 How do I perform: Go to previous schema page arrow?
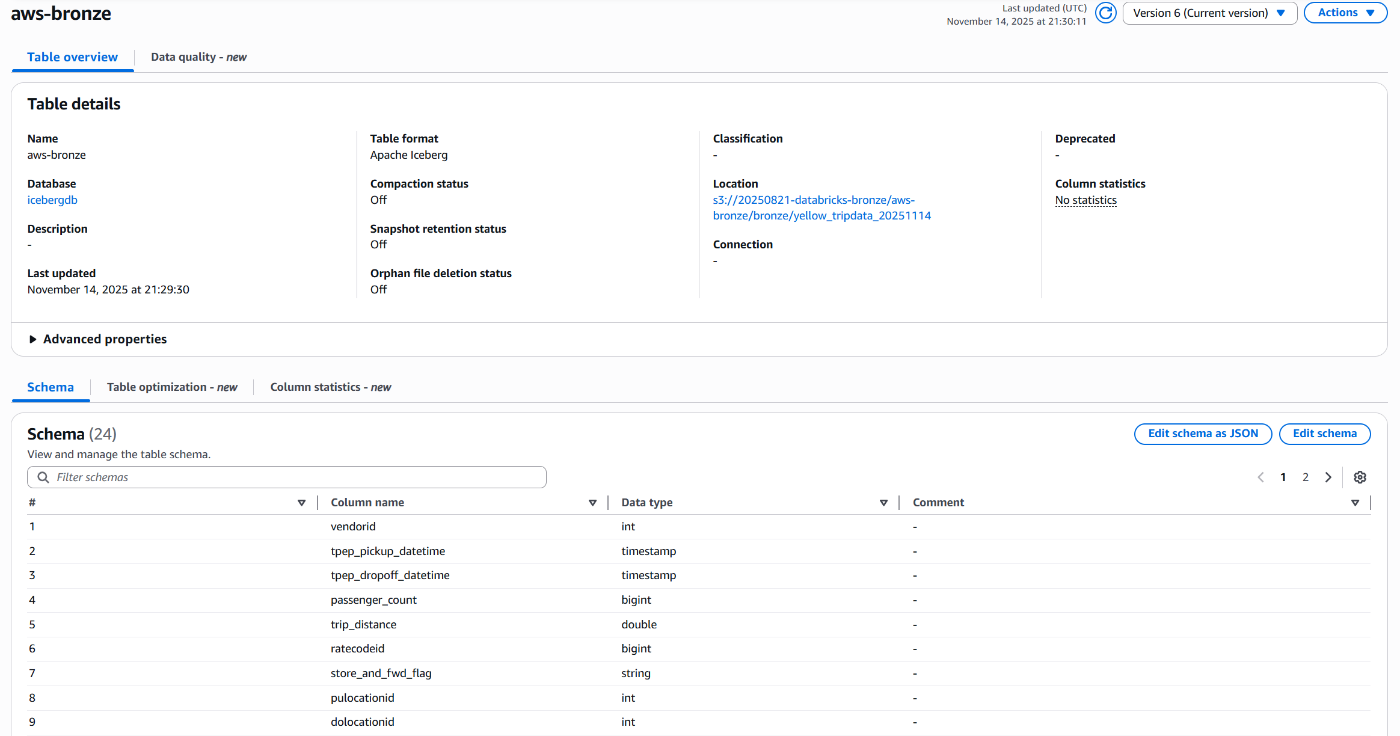coord(1261,477)
